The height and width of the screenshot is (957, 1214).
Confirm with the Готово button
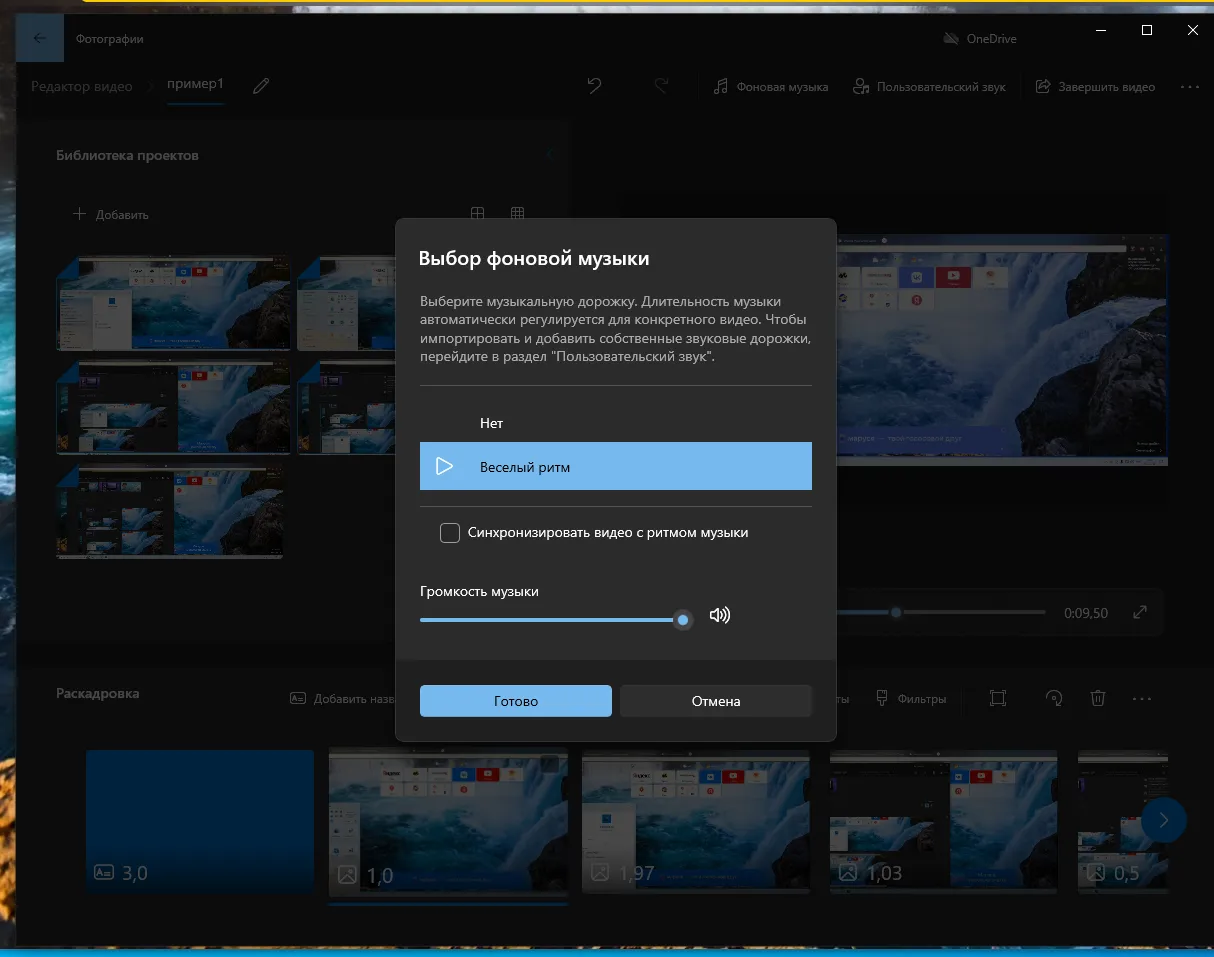(x=515, y=701)
